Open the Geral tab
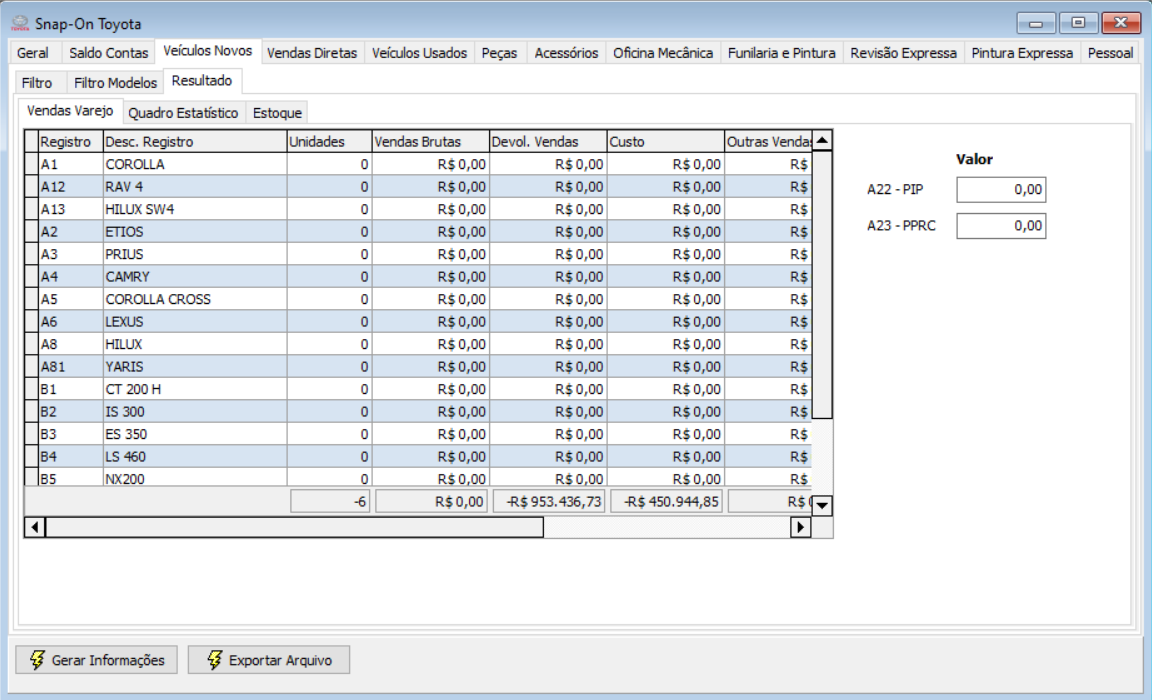This screenshot has width=1152, height=700. click(32, 53)
